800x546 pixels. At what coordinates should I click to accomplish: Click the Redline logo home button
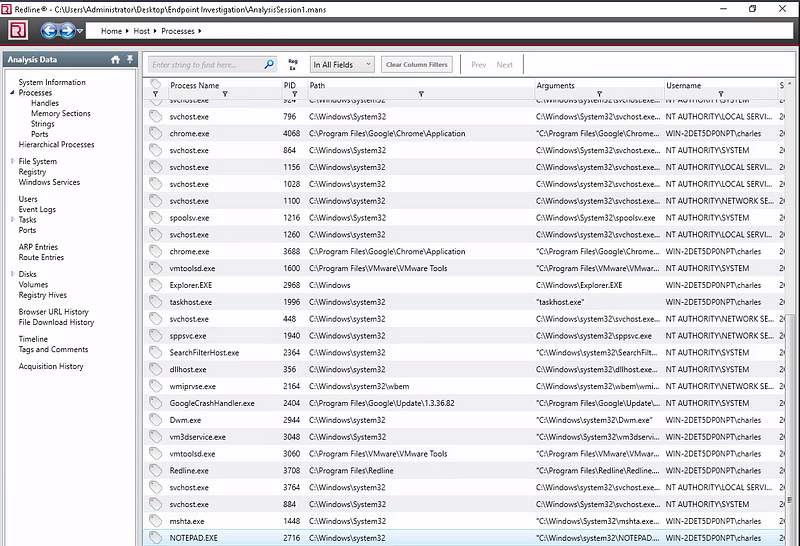(x=18, y=31)
